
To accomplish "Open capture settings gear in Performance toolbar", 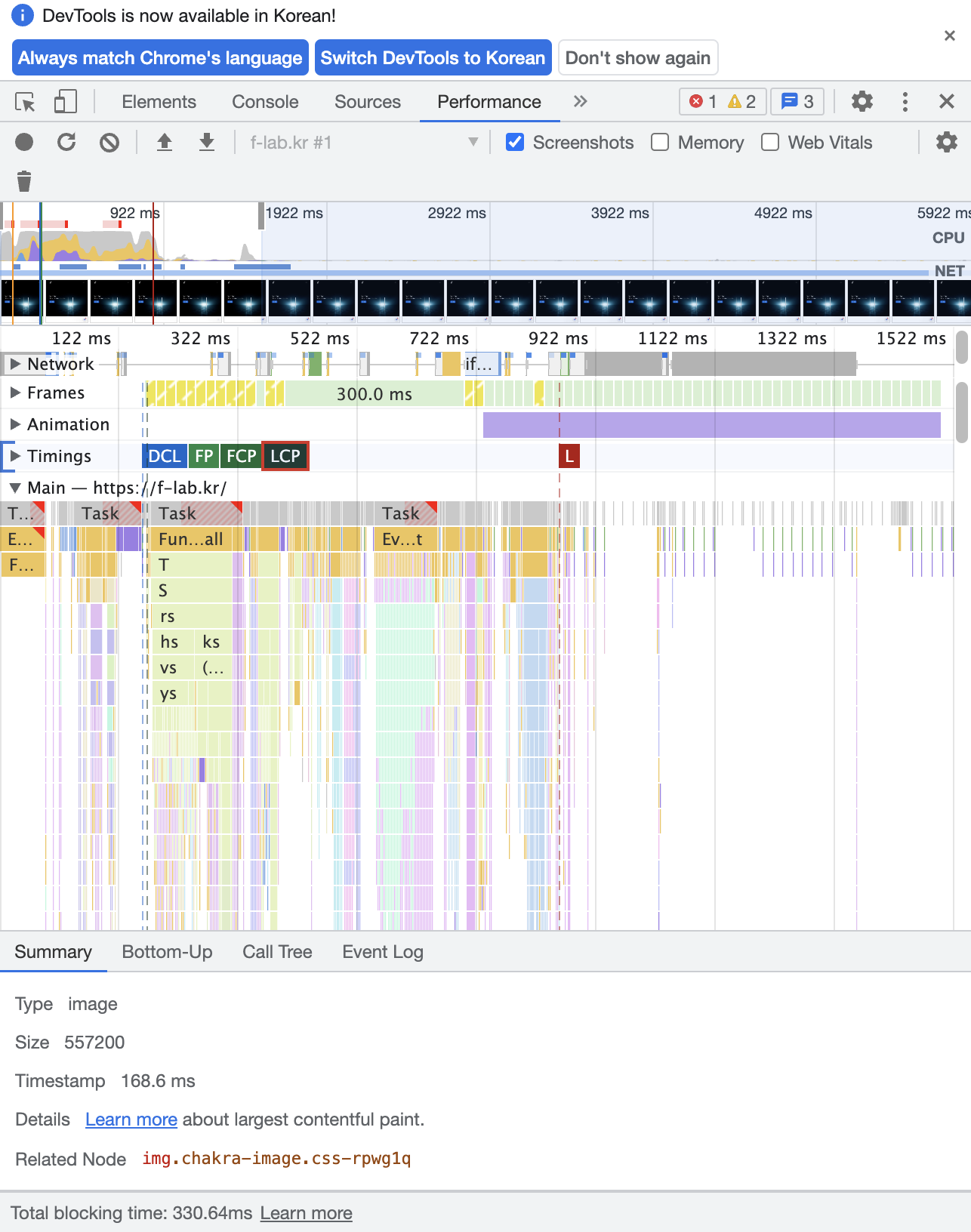I will [x=946, y=142].
